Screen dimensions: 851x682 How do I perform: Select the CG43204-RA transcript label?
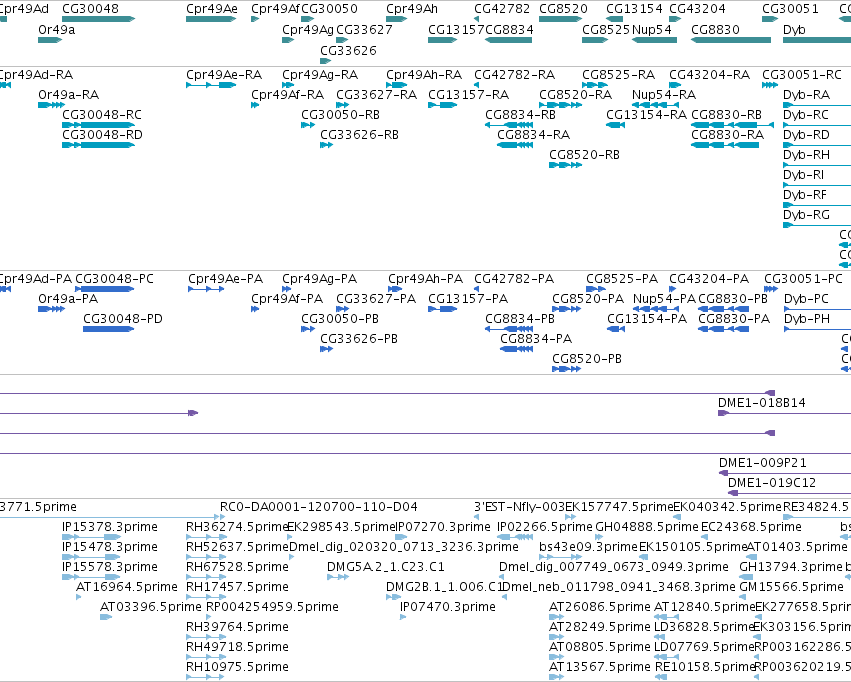[709, 75]
